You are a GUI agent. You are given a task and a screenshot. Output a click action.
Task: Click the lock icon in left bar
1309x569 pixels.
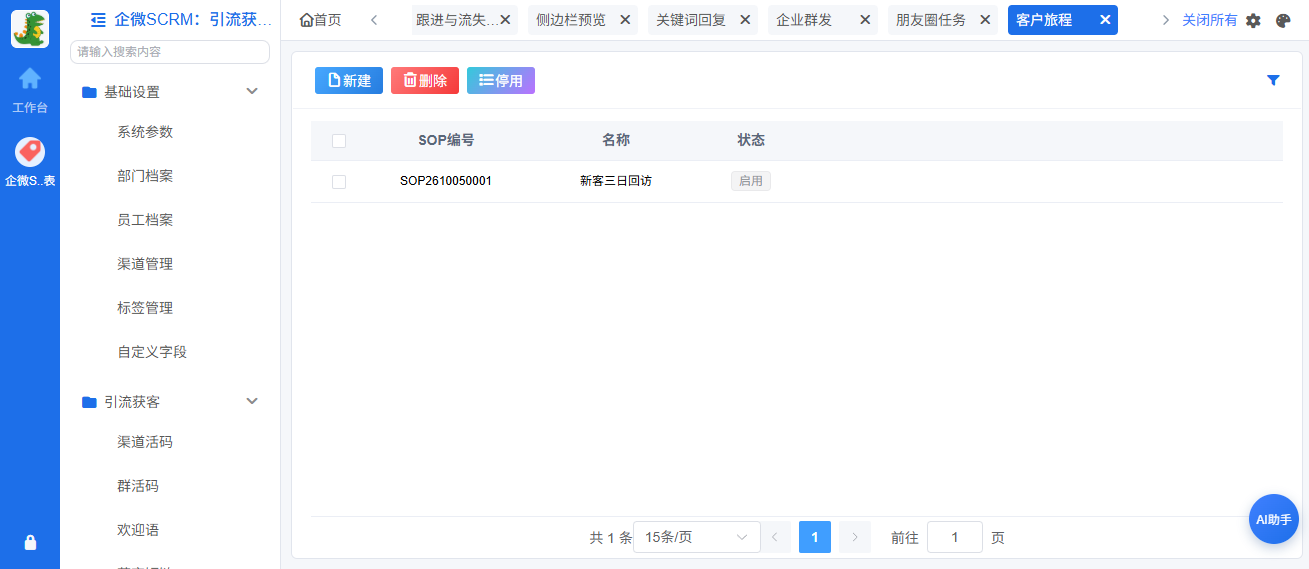30,542
